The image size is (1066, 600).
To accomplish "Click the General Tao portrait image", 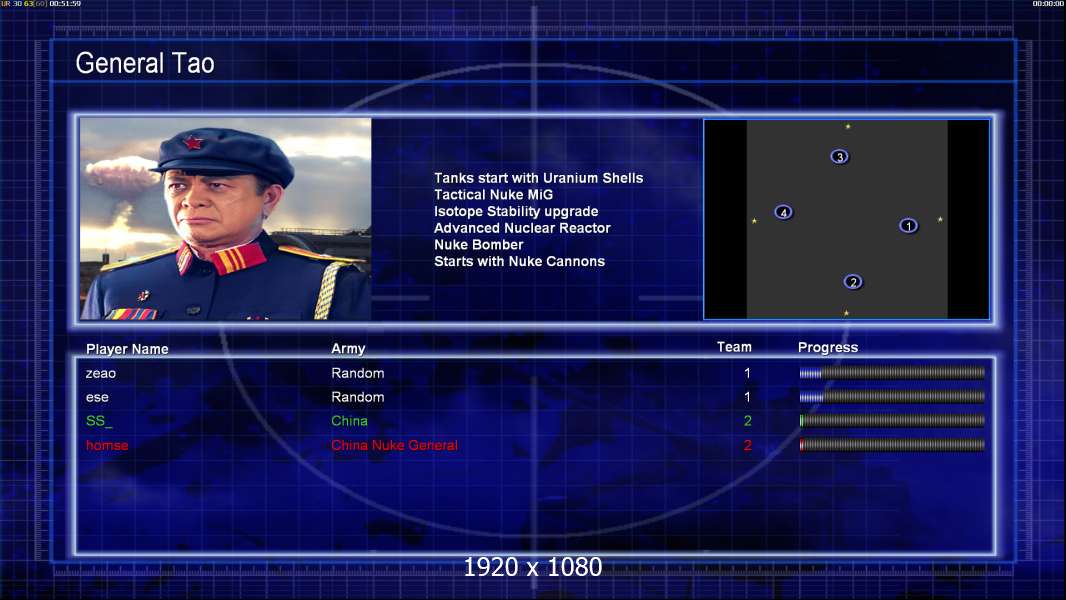I will [226, 219].
